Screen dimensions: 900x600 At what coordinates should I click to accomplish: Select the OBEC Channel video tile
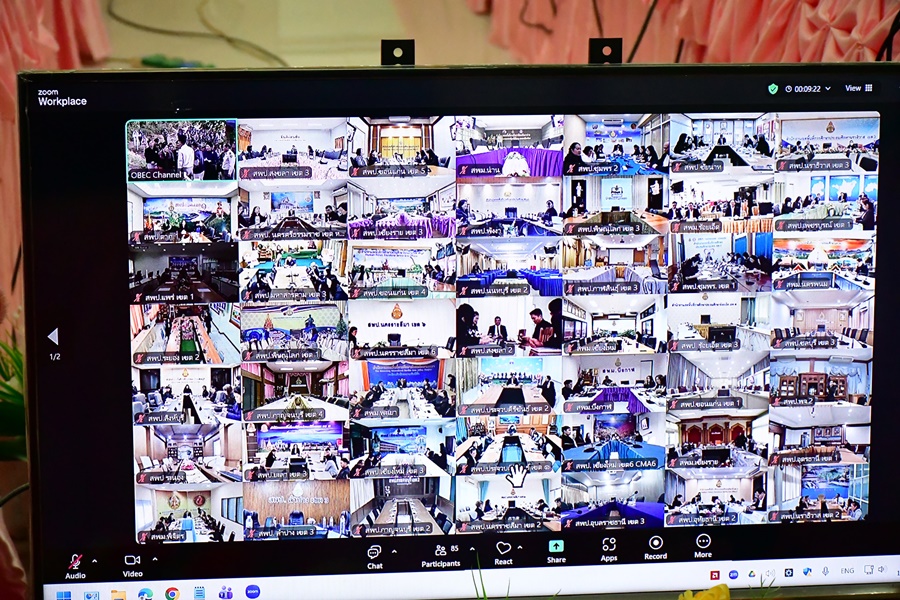181,150
